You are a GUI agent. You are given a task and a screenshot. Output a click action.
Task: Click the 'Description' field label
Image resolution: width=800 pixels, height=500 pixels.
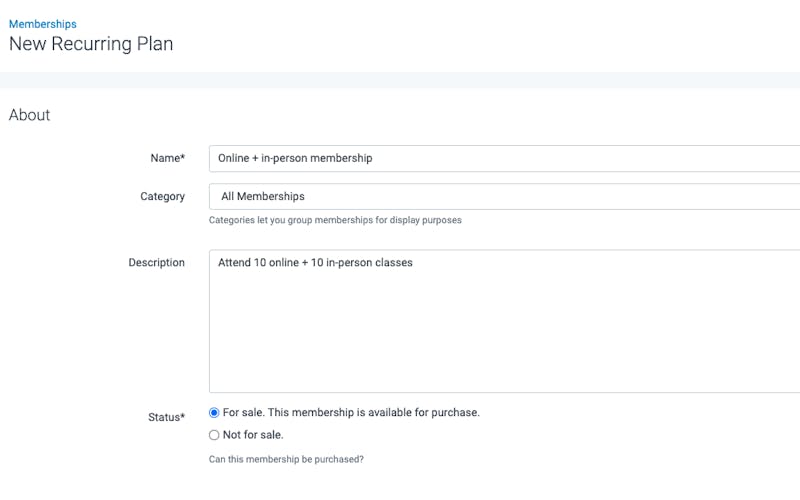(157, 263)
